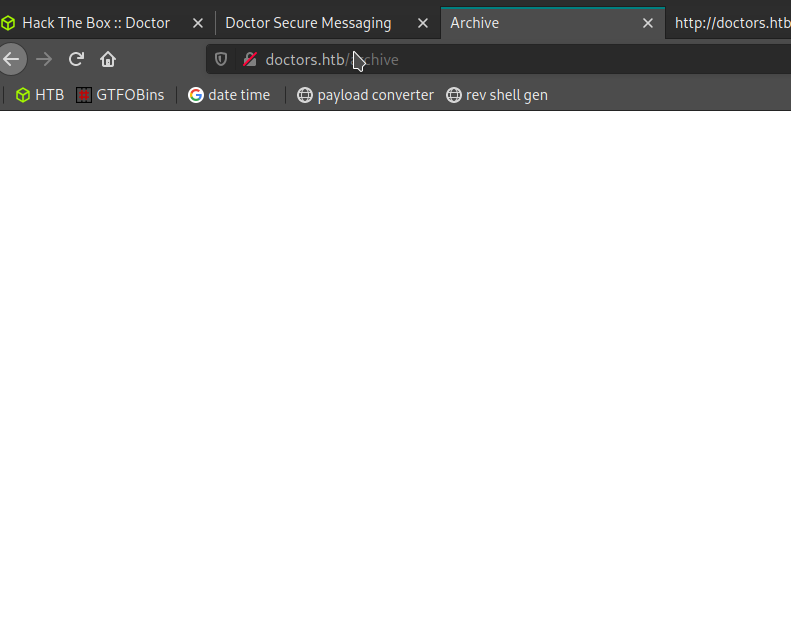
Task: Click the browser Back arrow button
Action: point(11,60)
